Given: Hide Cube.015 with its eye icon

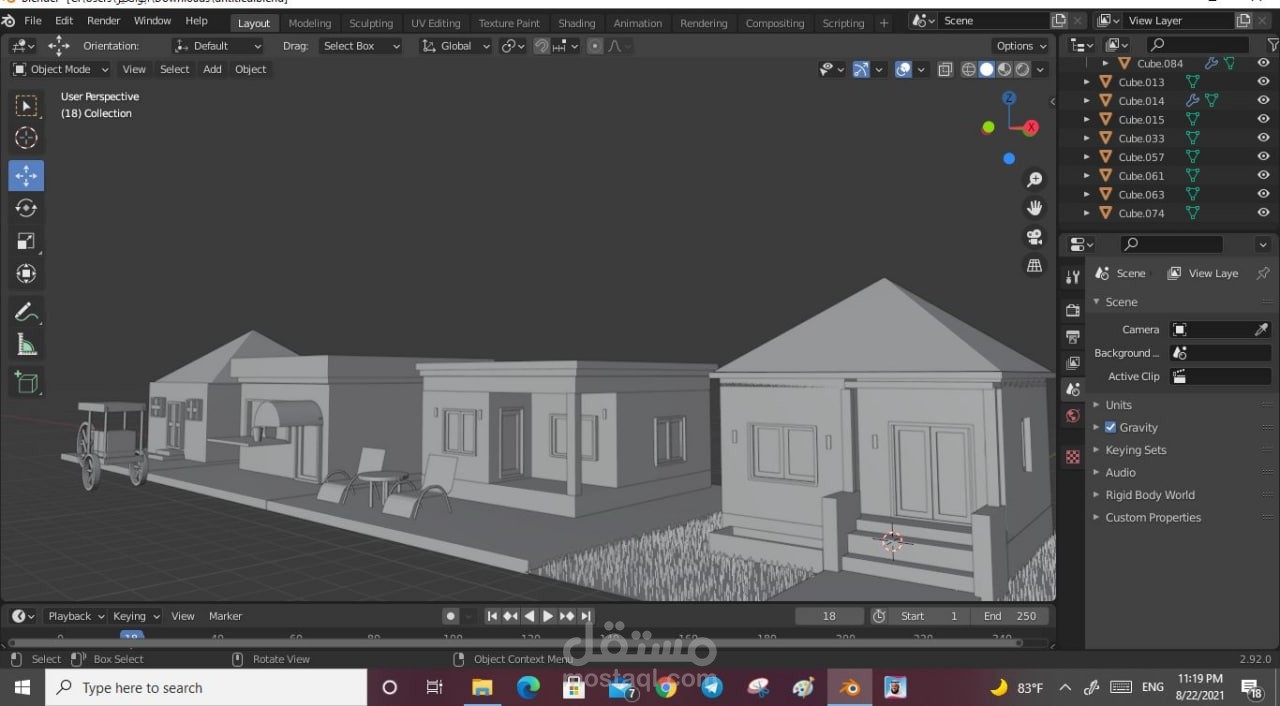Looking at the screenshot, I should click(x=1263, y=119).
